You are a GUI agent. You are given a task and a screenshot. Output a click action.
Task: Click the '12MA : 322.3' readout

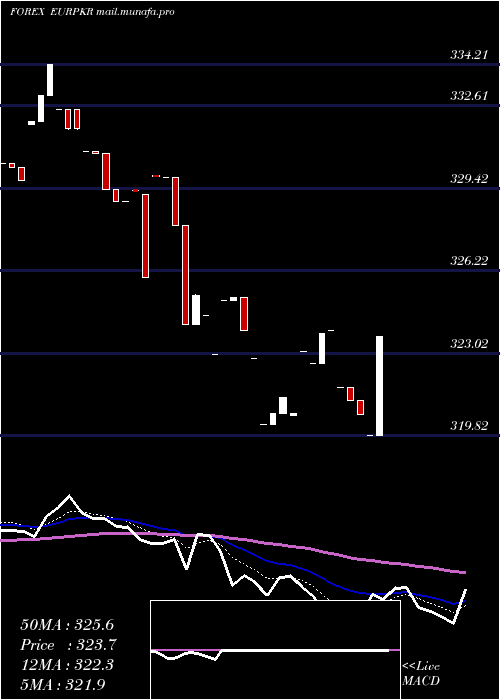click(x=67, y=665)
